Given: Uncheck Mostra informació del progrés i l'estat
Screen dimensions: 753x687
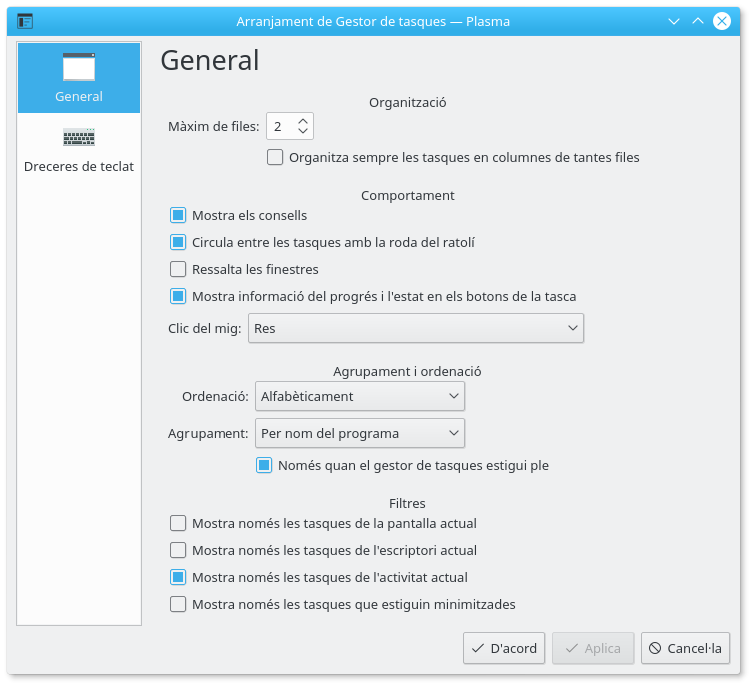Looking at the screenshot, I should click(x=178, y=296).
